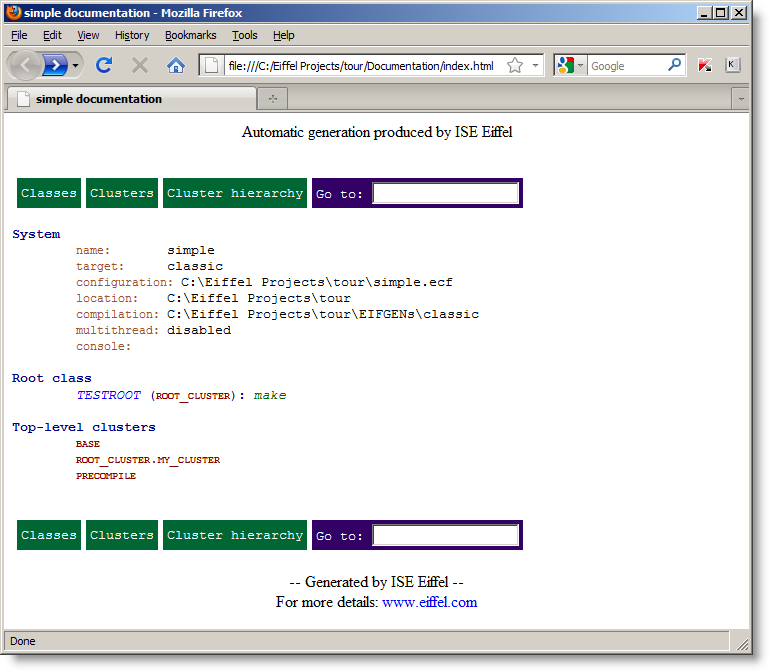Click the Forward navigation arrow

[56, 65]
